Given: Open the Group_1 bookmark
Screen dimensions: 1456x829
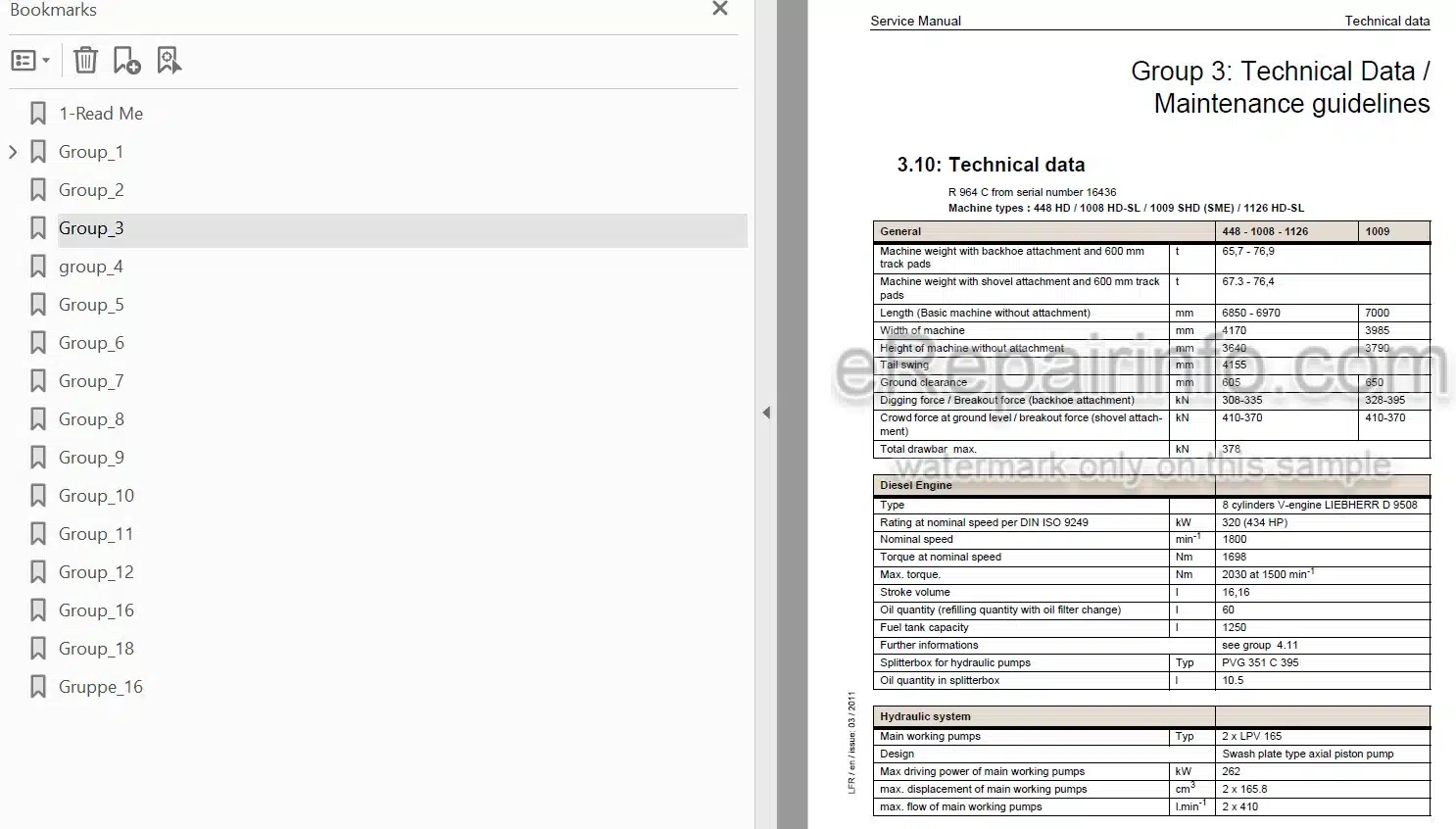Looking at the screenshot, I should pos(91,152).
